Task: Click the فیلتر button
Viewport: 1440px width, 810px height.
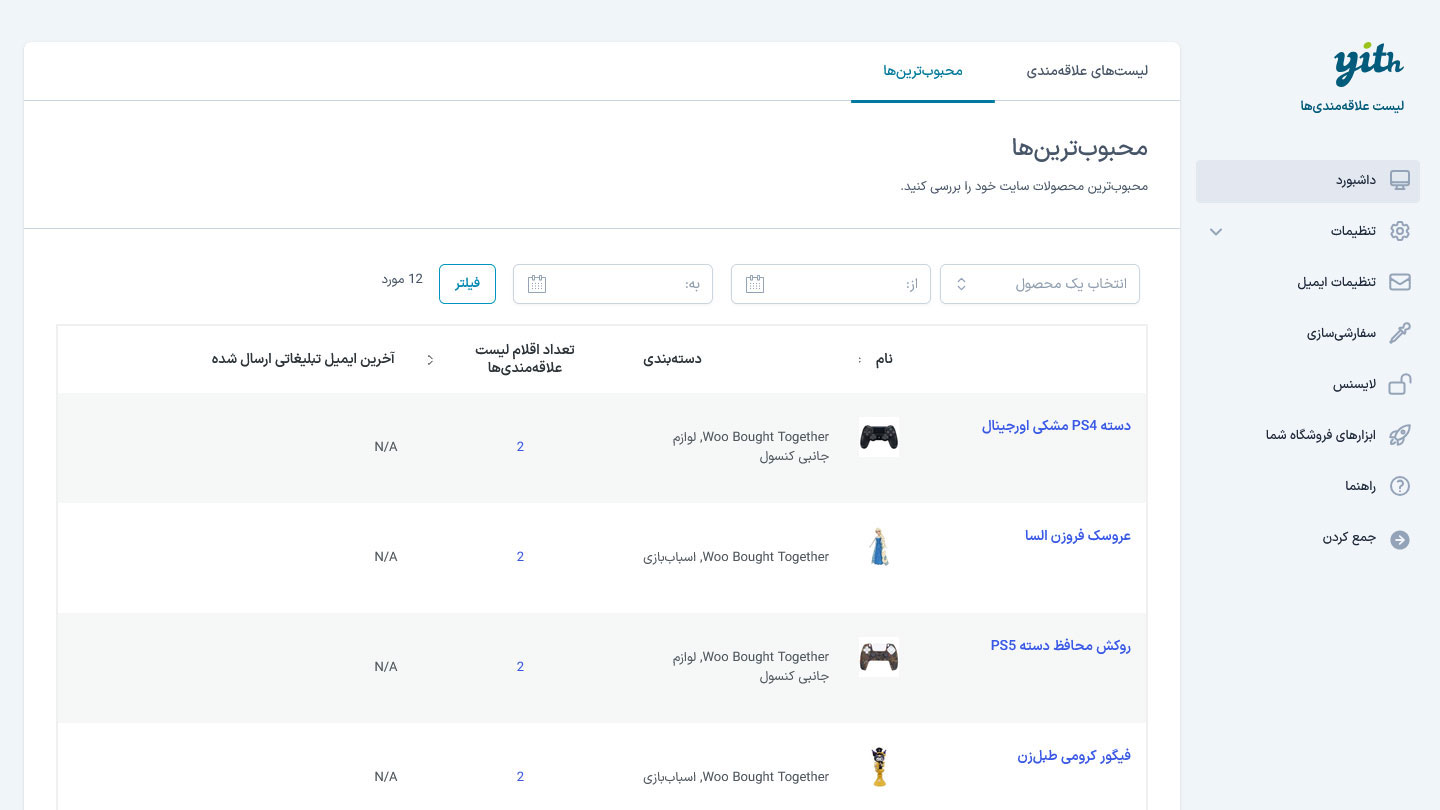Action: tap(467, 284)
